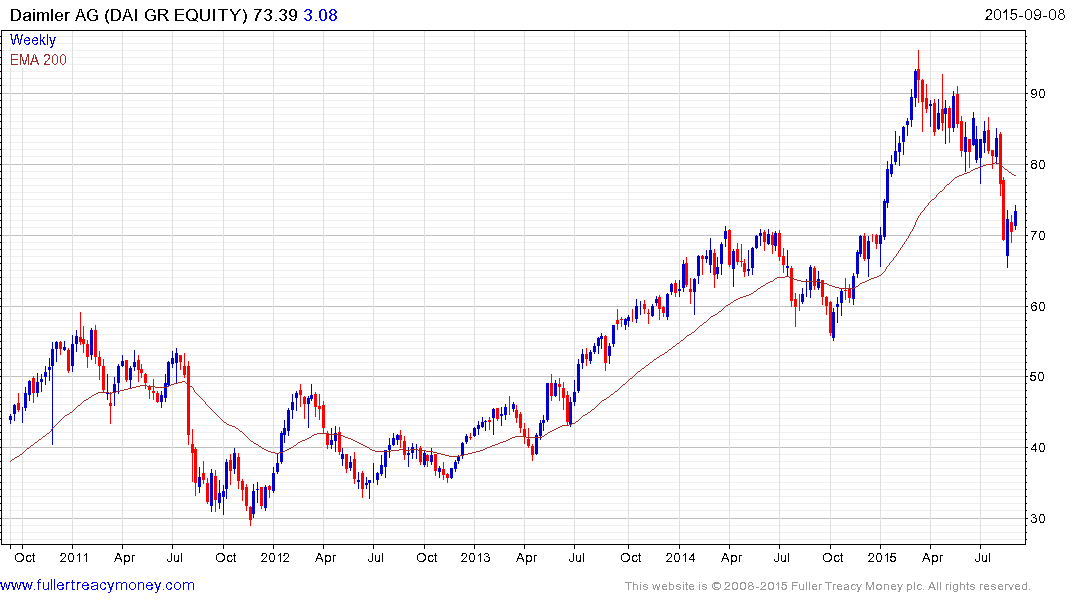This screenshot has width=1075, height=600.
Task: Click the Fuller Treacy Money copyright notice
Action: click(828, 586)
